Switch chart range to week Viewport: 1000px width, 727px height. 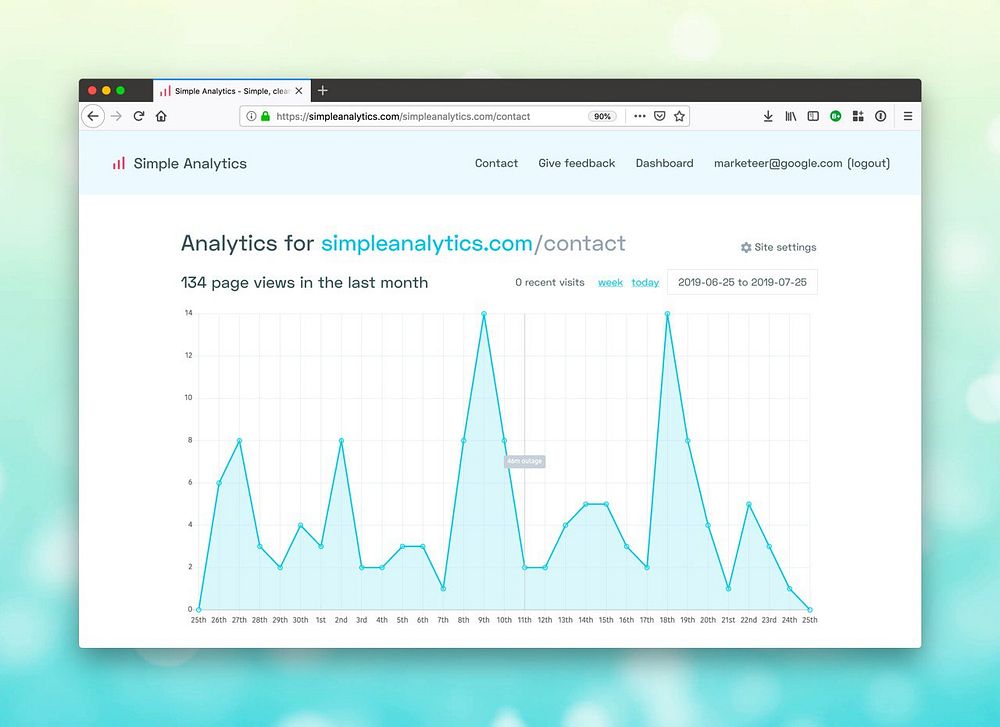pos(610,283)
